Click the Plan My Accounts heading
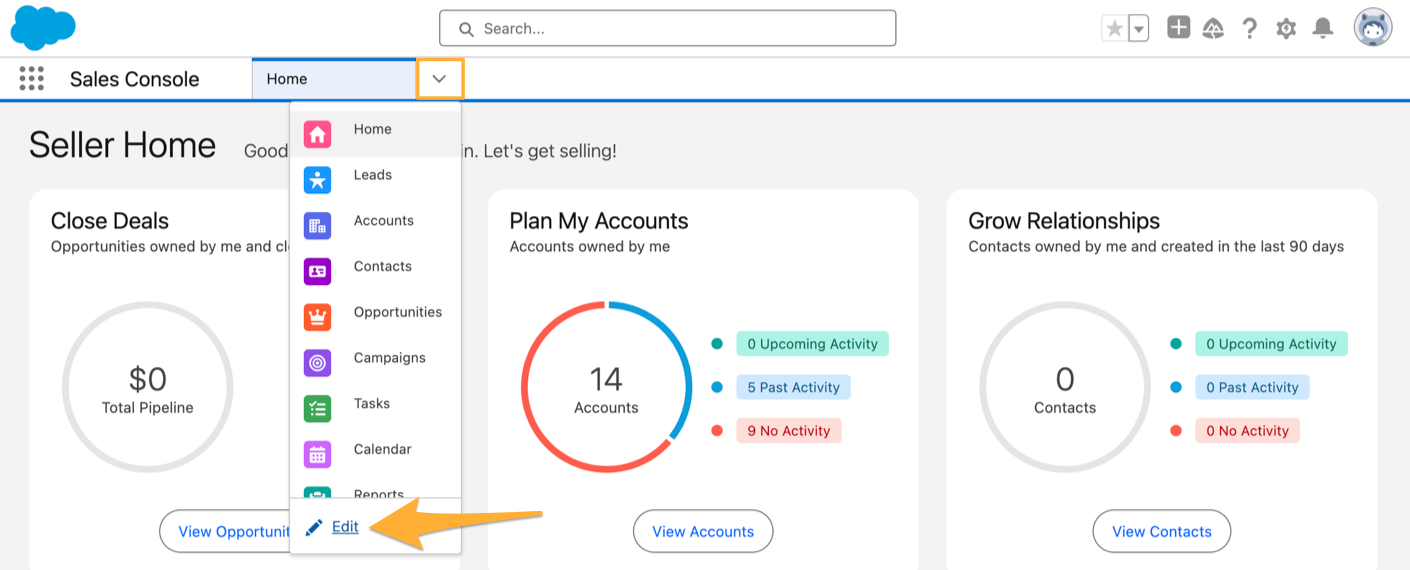Screen dimensions: 1410x570 599,221
